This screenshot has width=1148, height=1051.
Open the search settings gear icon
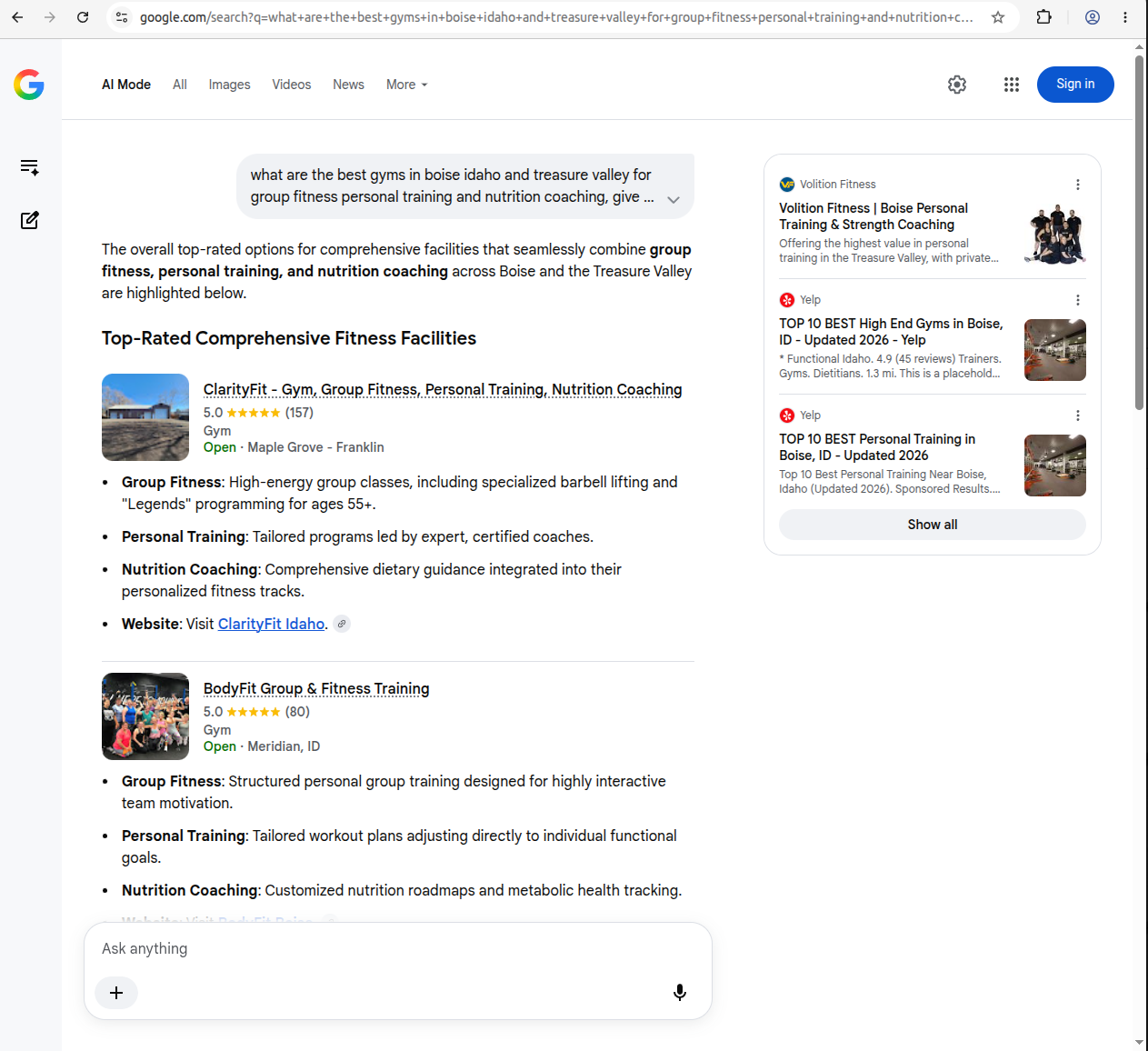tap(957, 85)
